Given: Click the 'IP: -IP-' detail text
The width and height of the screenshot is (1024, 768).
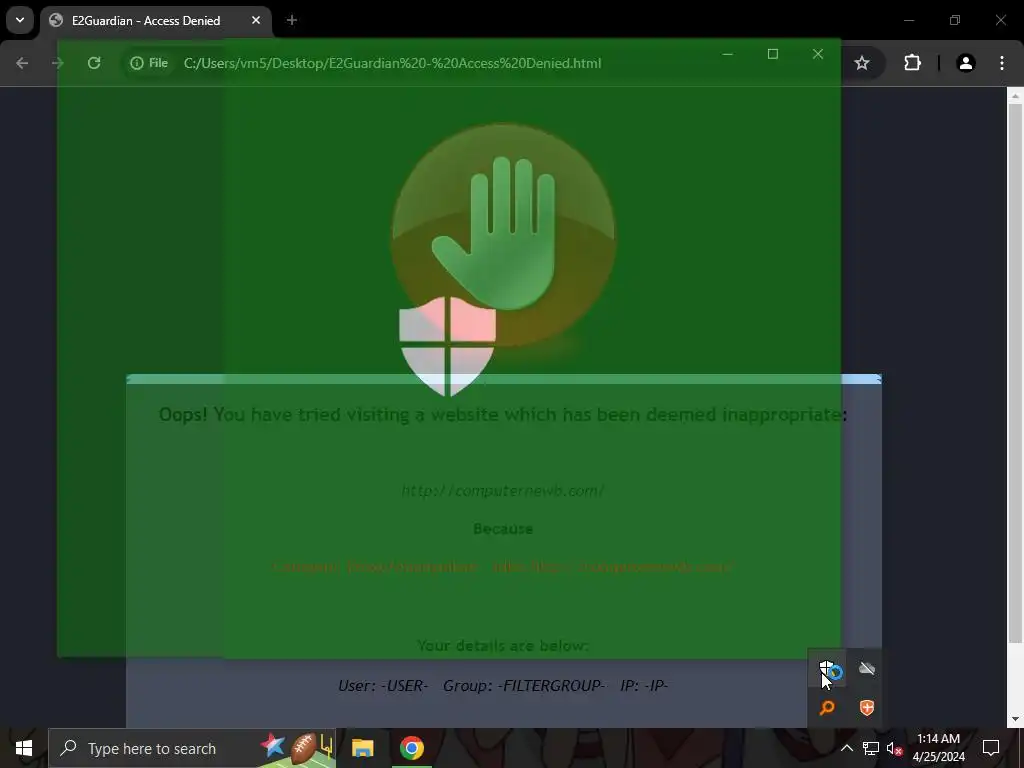Looking at the screenshot, I should pyautogui.click(x=644, y=686).
